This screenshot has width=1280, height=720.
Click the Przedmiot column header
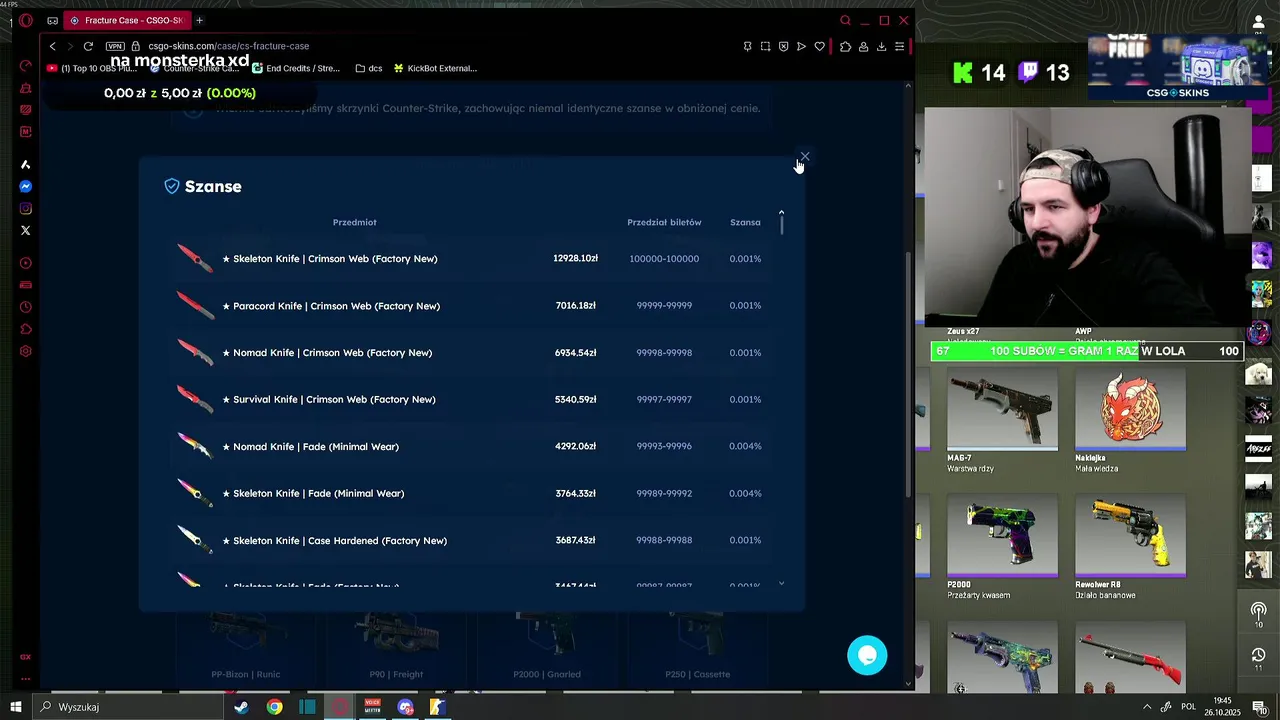[x=355, y=222]
